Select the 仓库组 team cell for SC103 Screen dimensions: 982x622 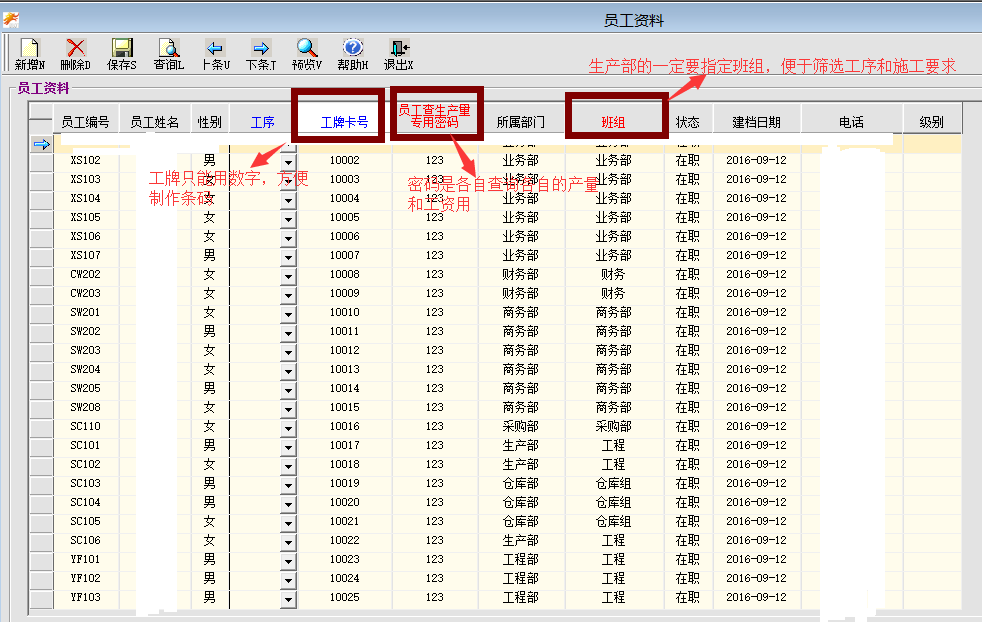(x=613, y=483)
